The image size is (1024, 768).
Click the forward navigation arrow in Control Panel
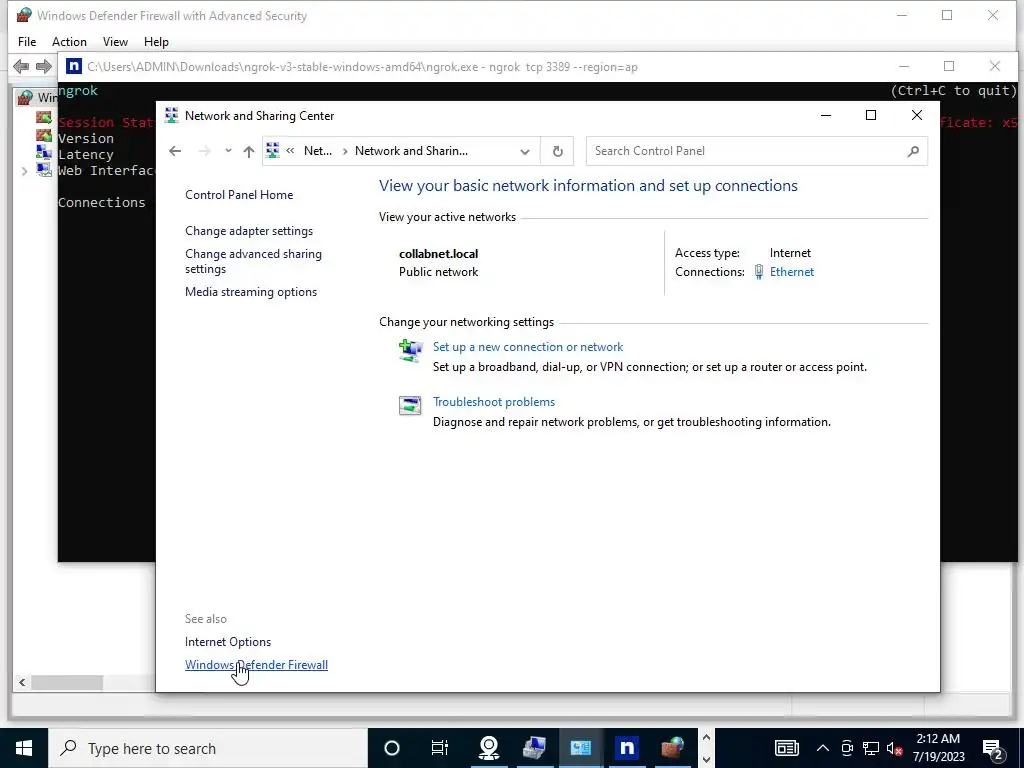point(204,152)
